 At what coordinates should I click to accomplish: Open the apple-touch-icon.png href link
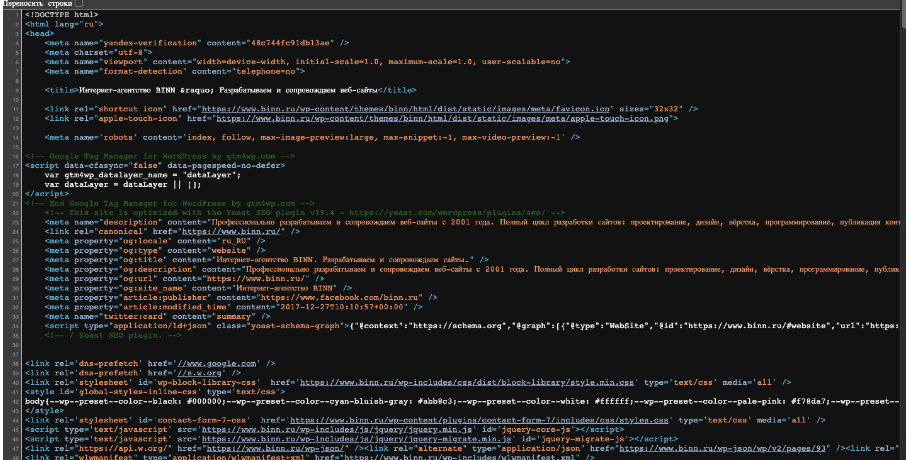(x=443, y=118)
